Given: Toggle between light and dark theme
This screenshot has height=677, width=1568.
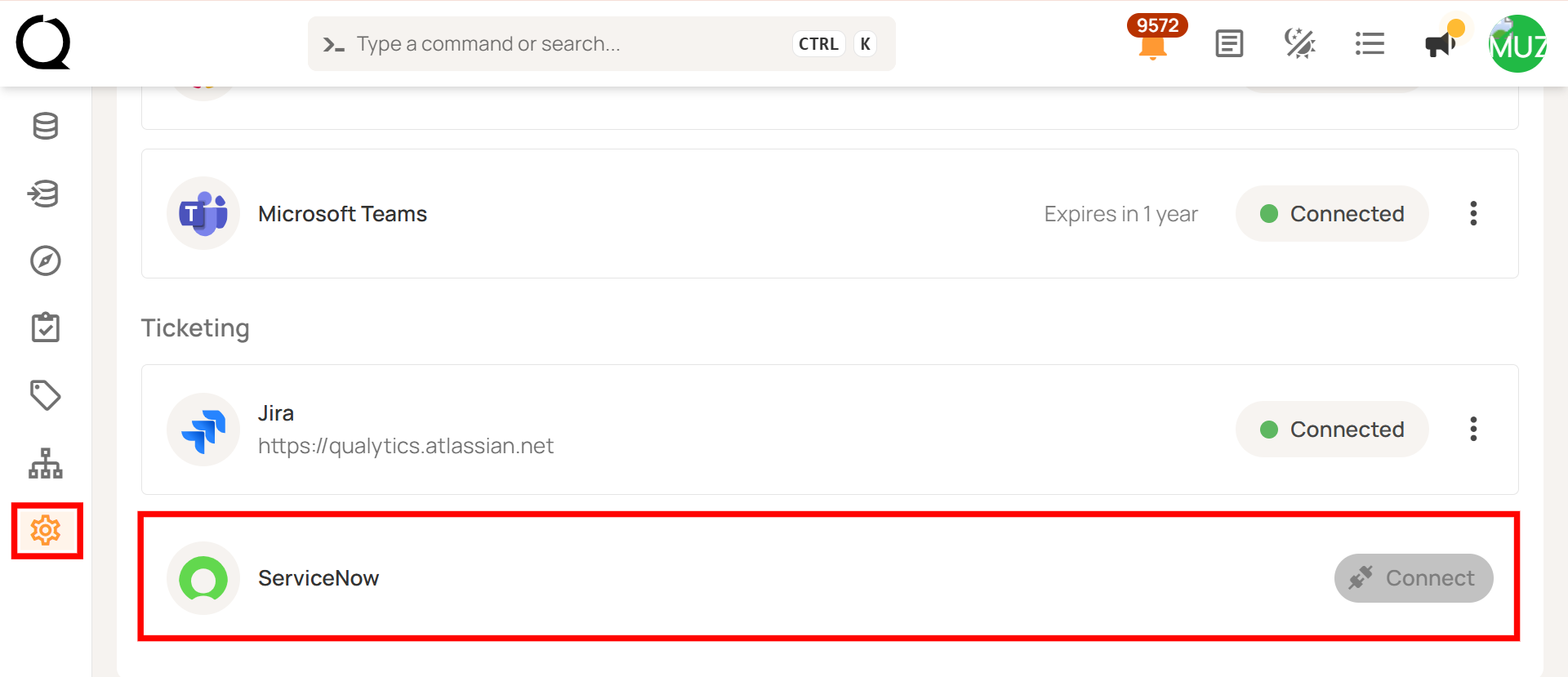Looking at the screenshot, I should [1299, 43].
